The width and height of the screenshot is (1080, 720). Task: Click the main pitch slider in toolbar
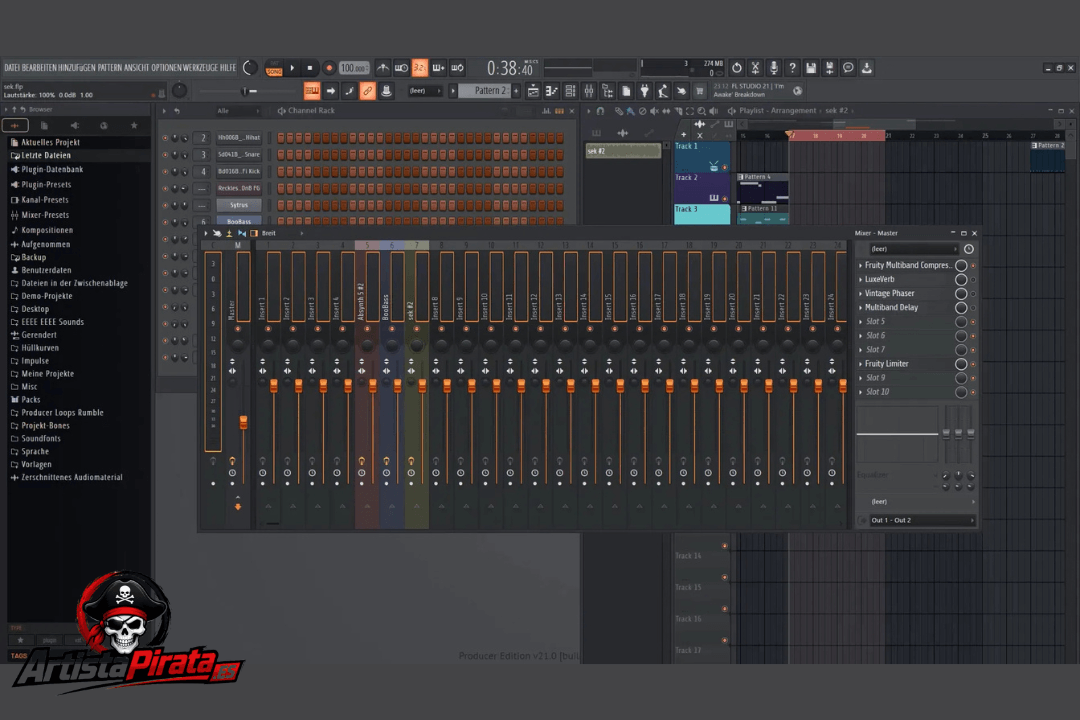[244, 91]
